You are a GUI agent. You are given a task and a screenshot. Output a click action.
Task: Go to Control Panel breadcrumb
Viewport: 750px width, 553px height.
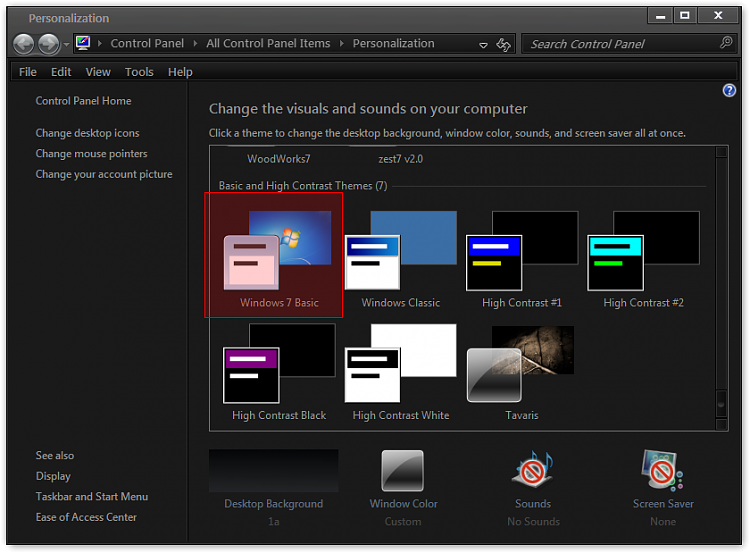(147, 44)
